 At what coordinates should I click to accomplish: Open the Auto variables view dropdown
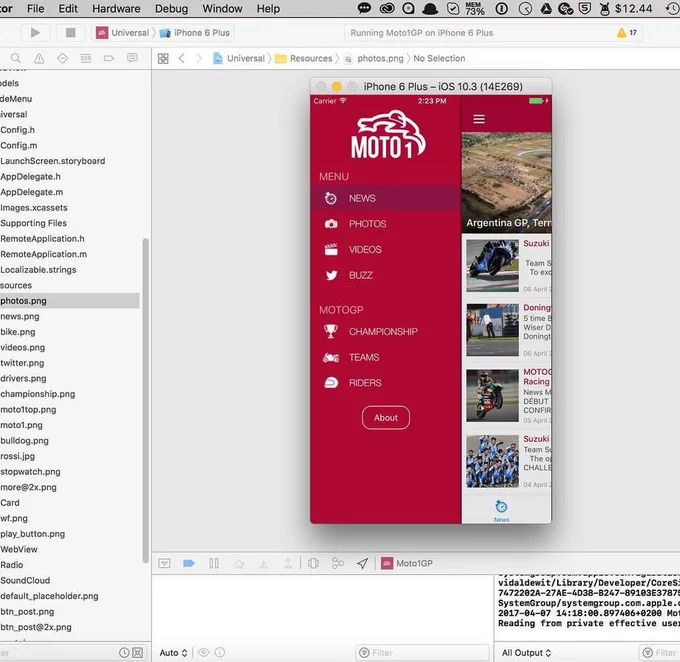click(x=173, y=652)
